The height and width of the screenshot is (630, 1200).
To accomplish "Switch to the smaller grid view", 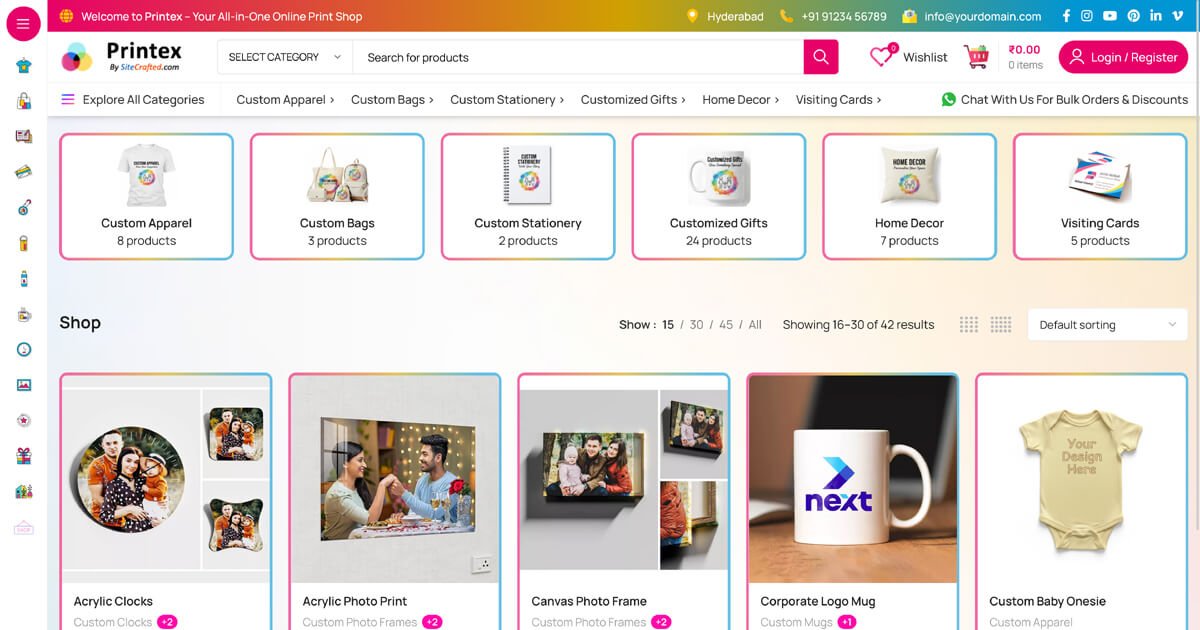I will tap(968, 324).
